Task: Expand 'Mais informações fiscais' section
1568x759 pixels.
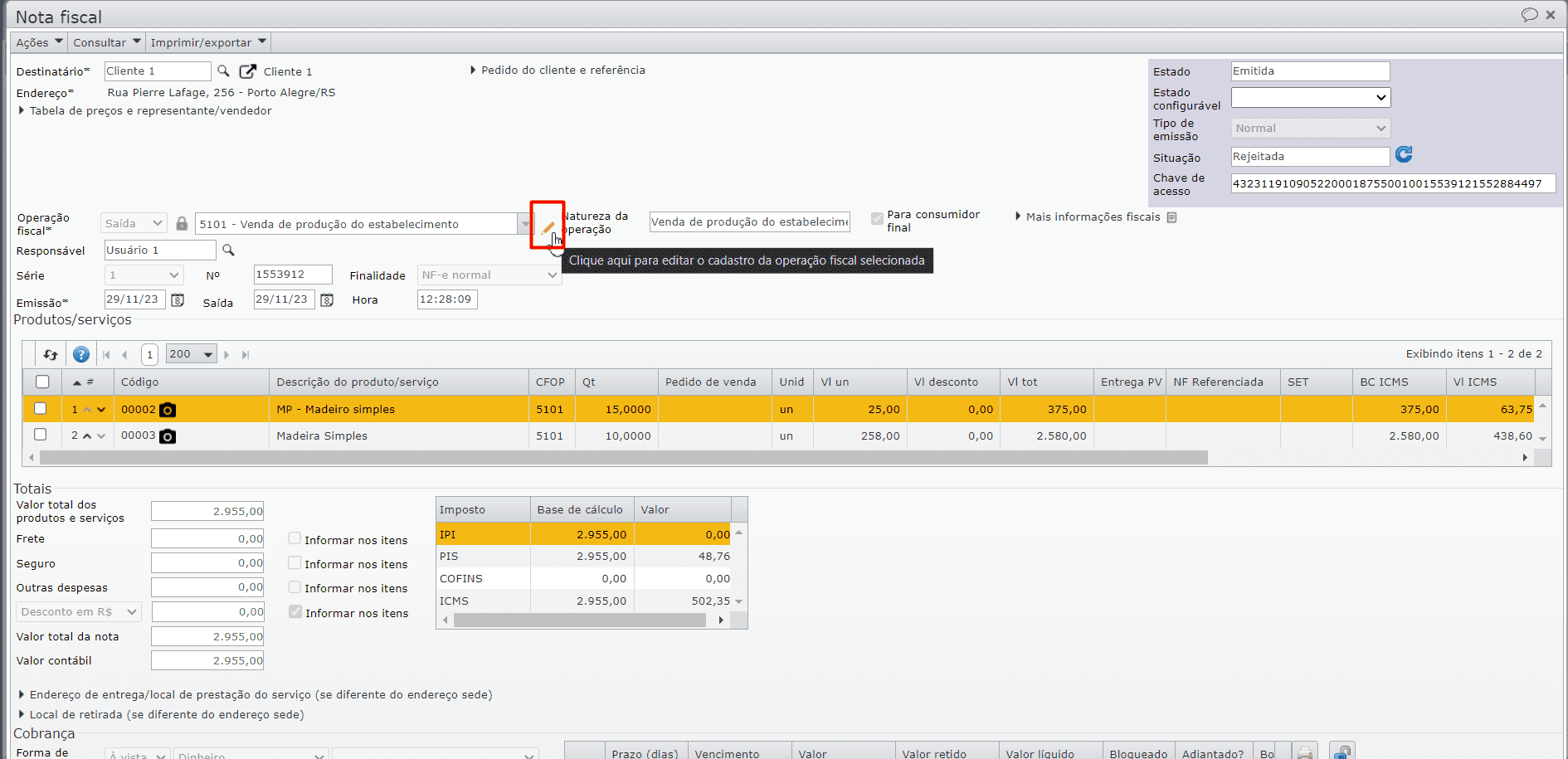Action: (x=1088, y=217)
